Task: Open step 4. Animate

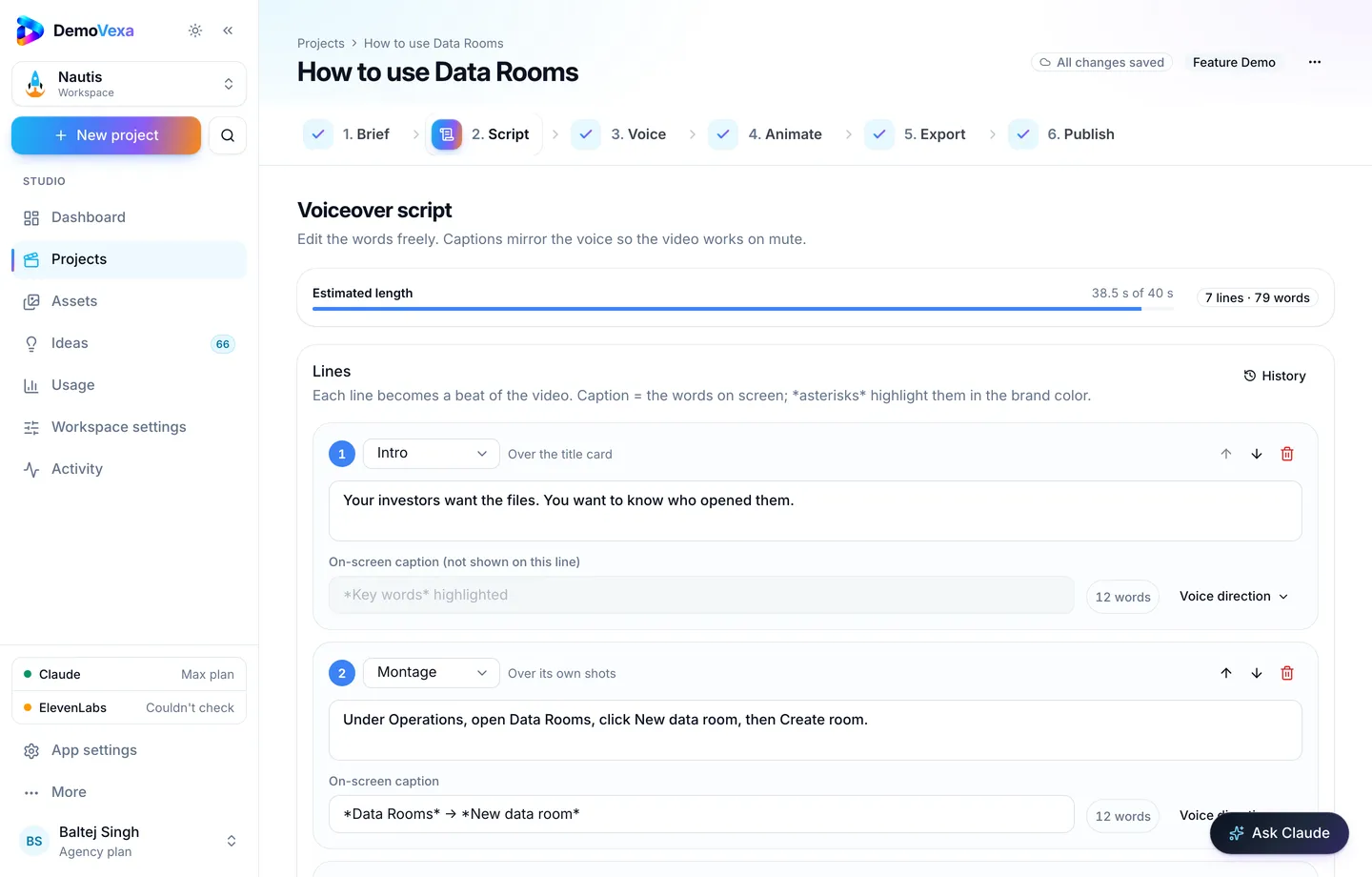Action: pos(766,134)
